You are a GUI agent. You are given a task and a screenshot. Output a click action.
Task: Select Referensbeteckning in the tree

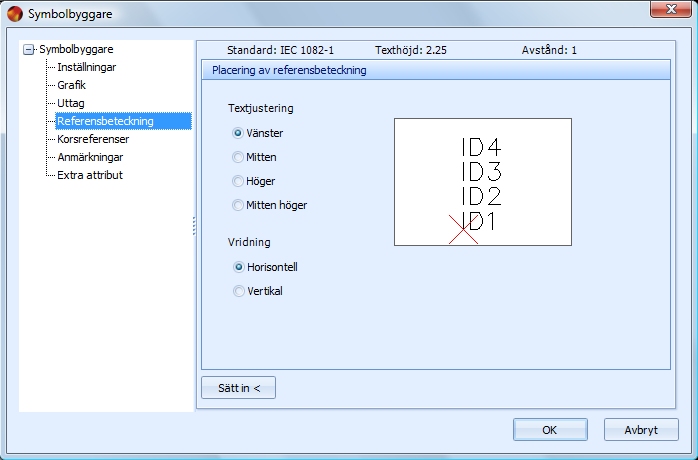[x=123, y=121]
